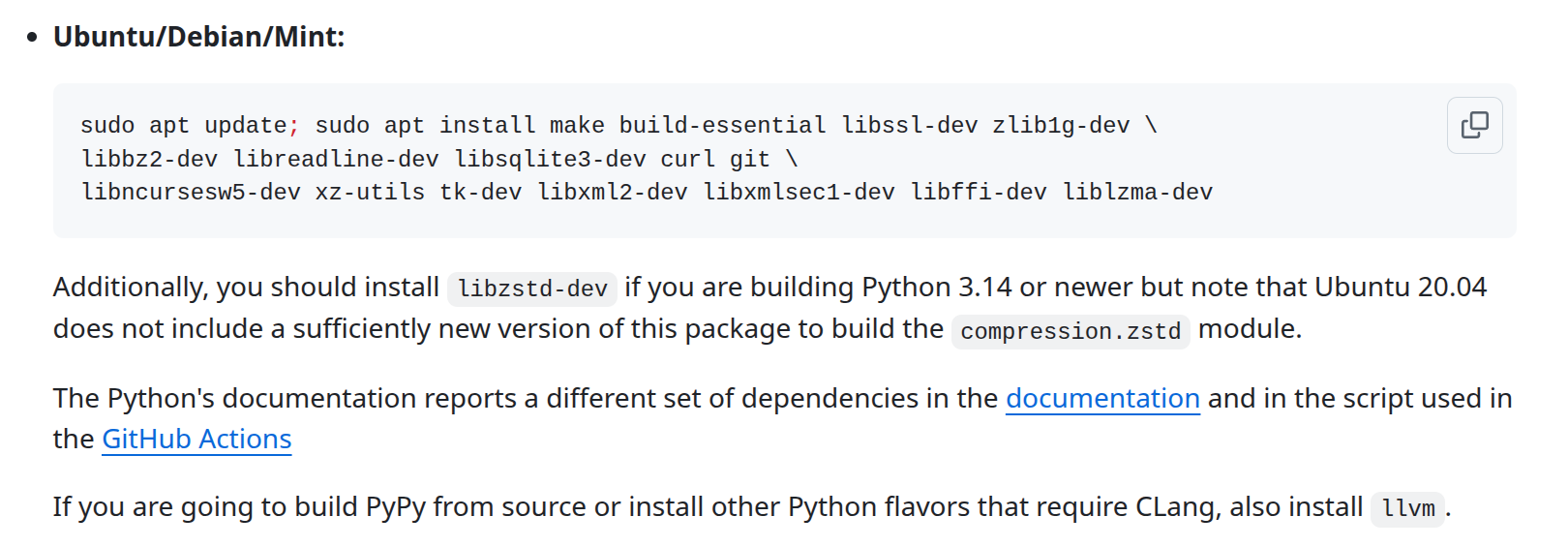
Task: Click liblzma-dev in the code block
Action: tap(1137, 192)
